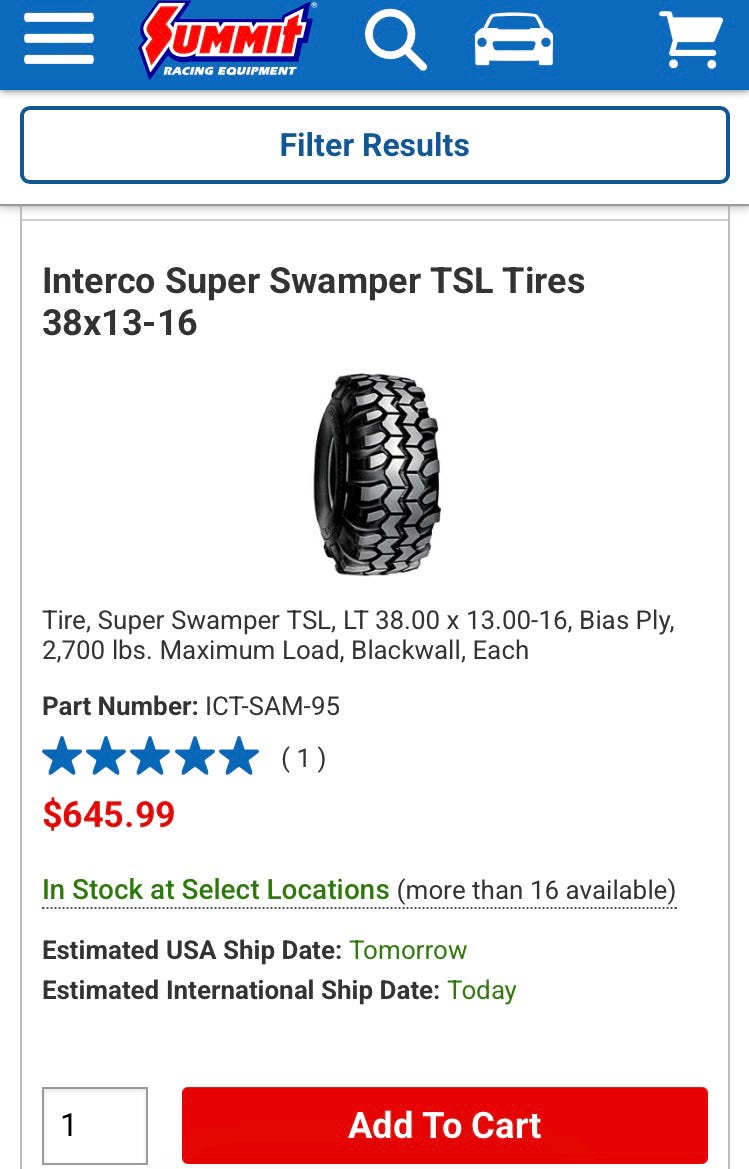Screen dimensions: 749x1169
Task: Select part number ICT-SAM-95 text
Action: click(273, 706)
